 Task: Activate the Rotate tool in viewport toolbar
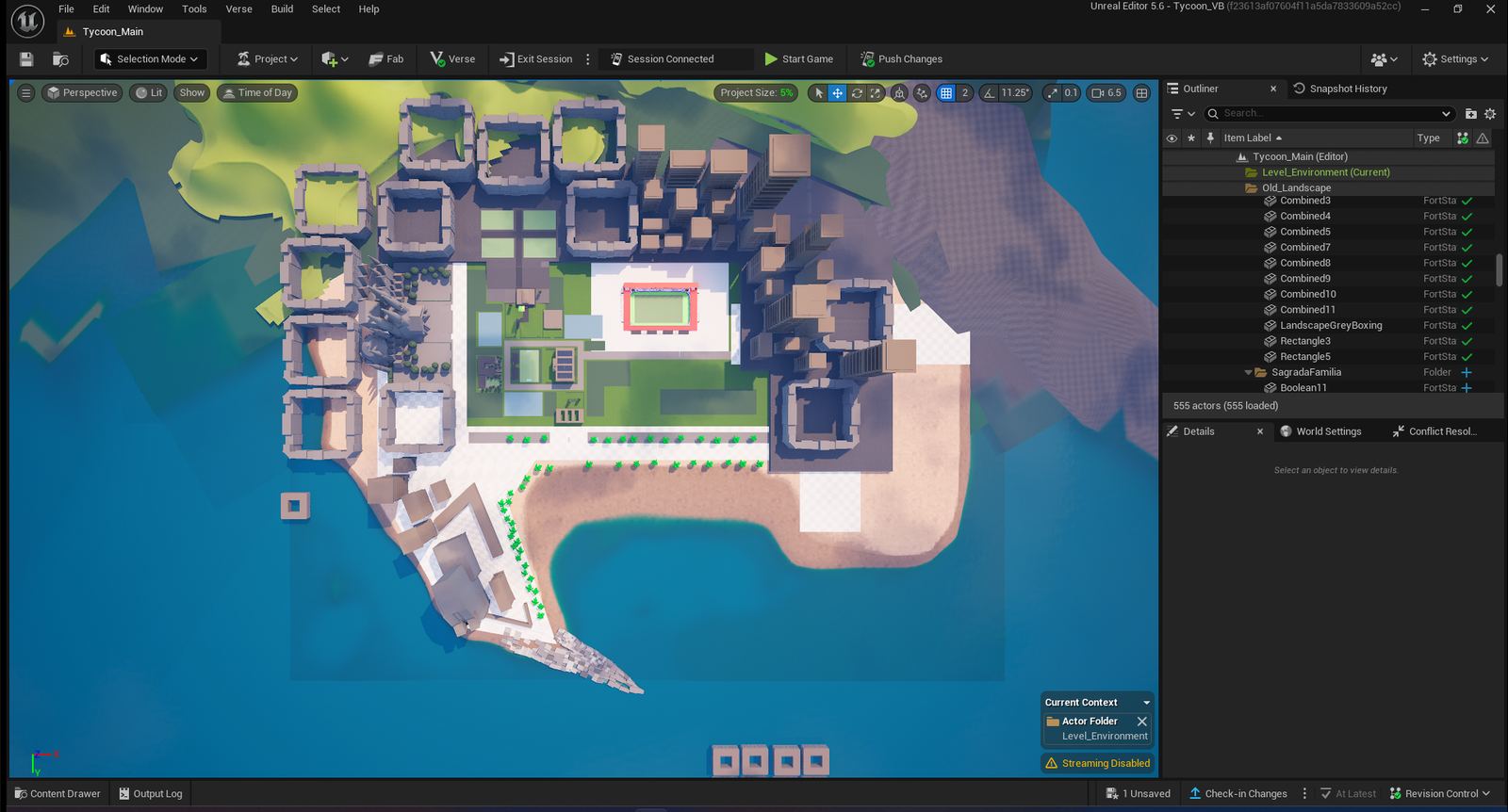[x=857, y=93]
